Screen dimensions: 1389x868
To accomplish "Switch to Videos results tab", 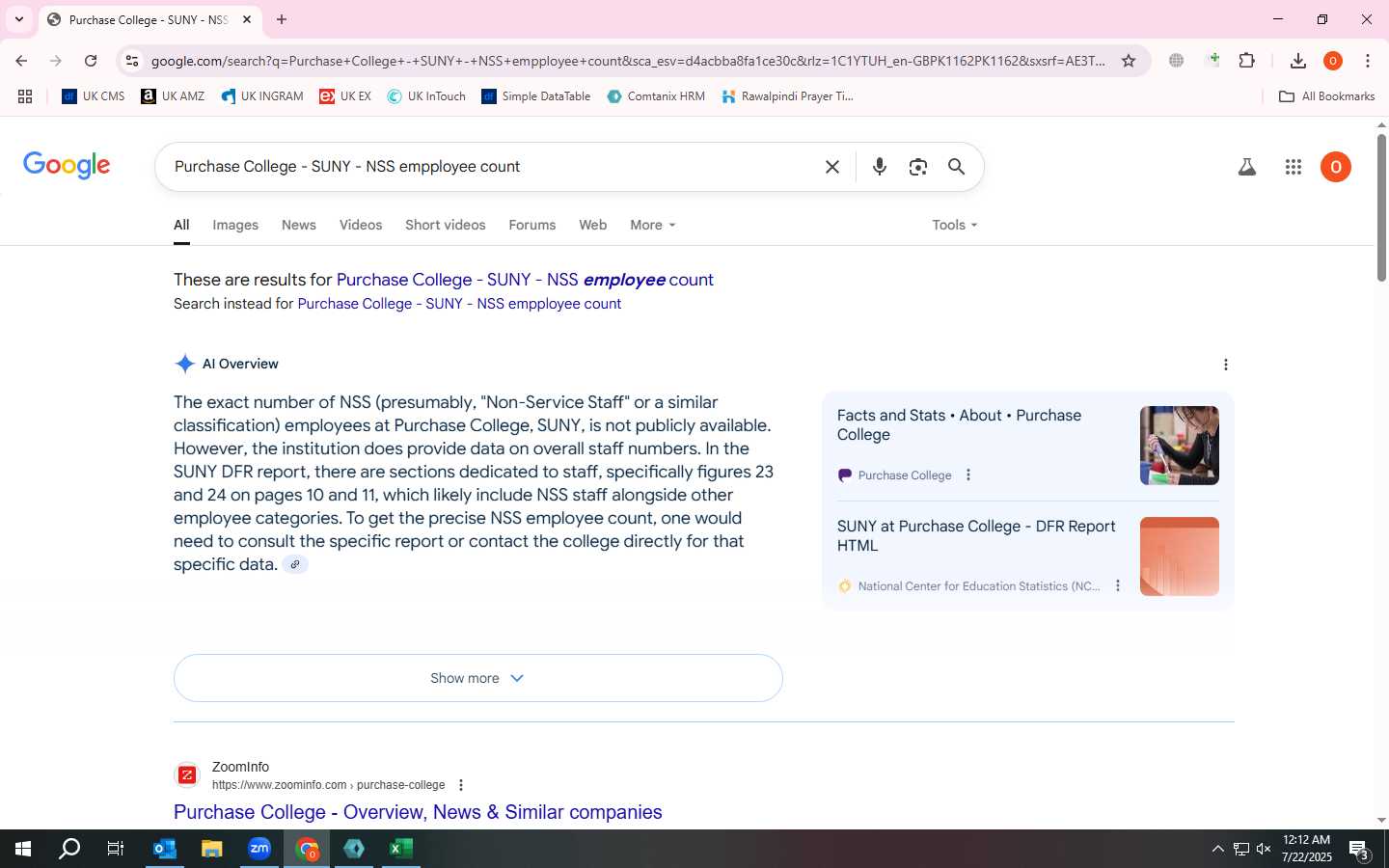I will (361, 225).
